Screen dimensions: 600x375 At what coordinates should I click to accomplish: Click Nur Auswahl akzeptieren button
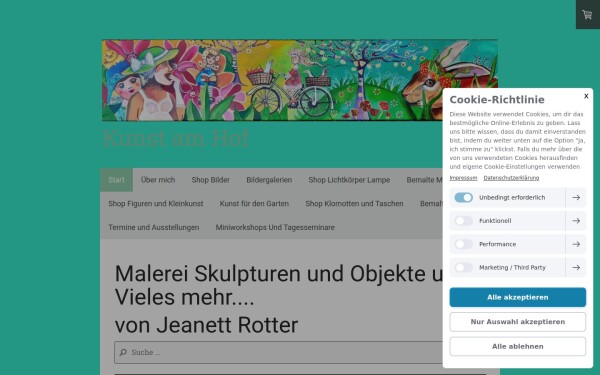517,322
